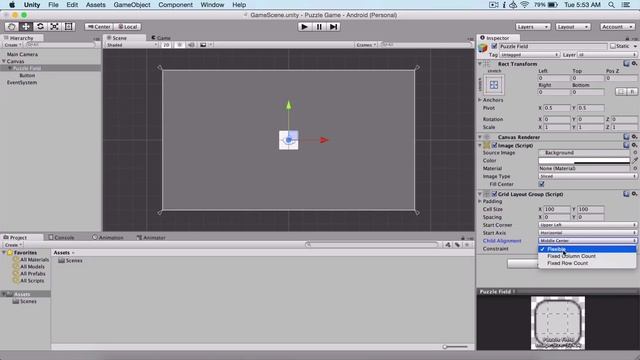Viewport: 640px width, 360px height.
Task: Open the Layer dropdown in Inspector
Action: pyautogui.click(x=607, y=55)
